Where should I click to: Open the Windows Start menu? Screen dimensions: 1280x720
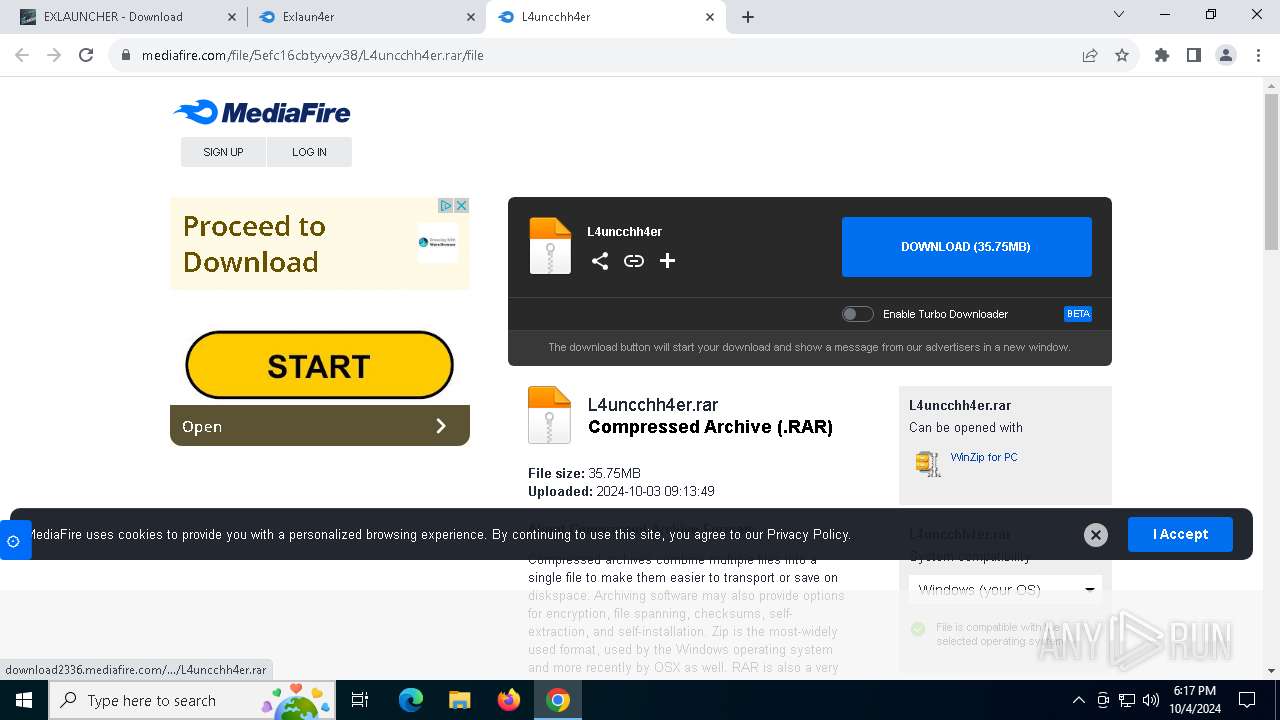click(24, 700)
